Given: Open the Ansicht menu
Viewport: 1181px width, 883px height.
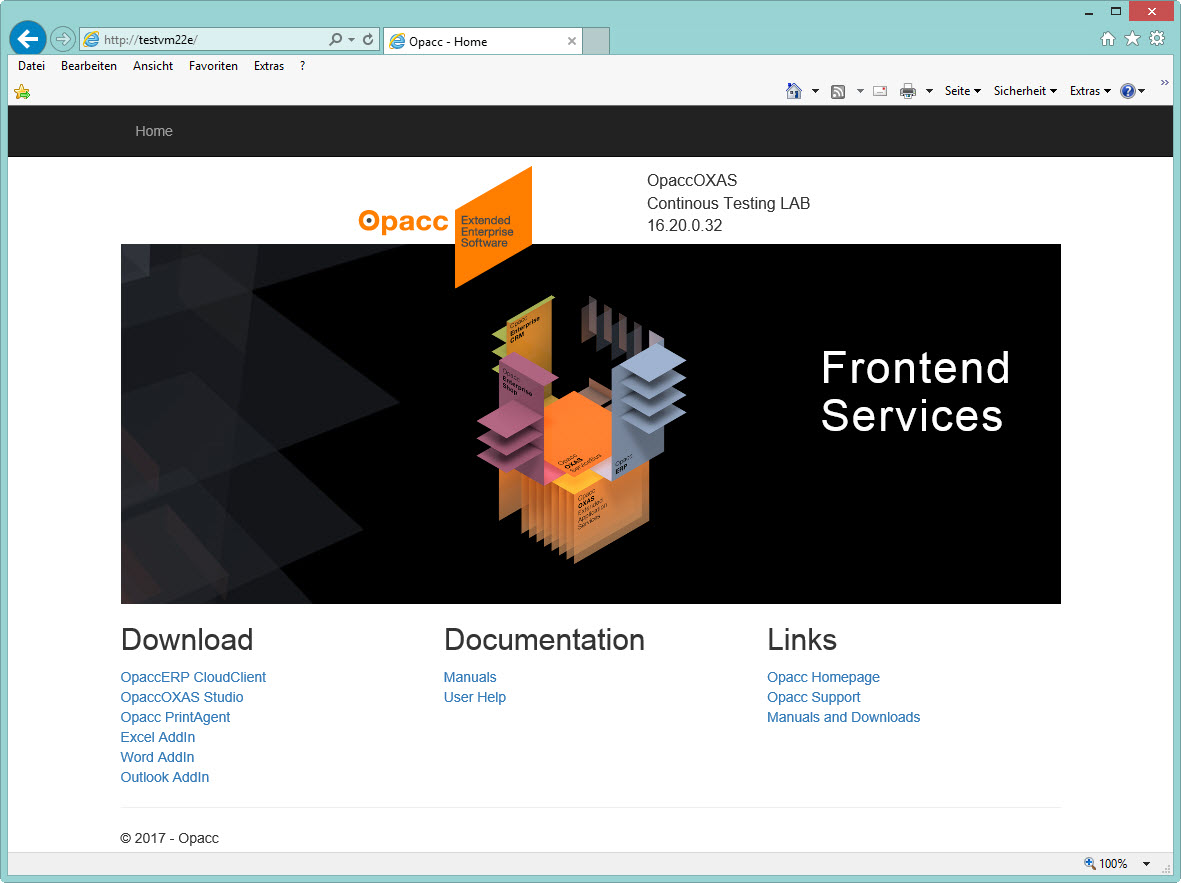Looking at the screenshot, I should (153, 66).
